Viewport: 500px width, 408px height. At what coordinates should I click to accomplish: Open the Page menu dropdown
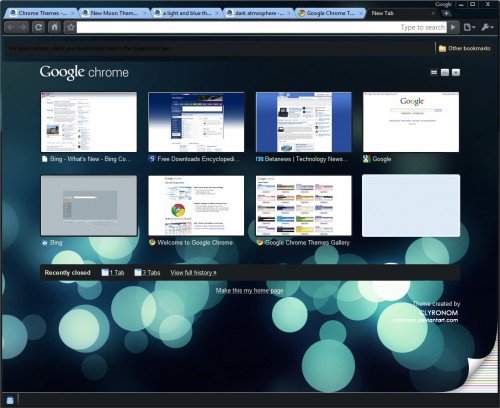point(469,27)
